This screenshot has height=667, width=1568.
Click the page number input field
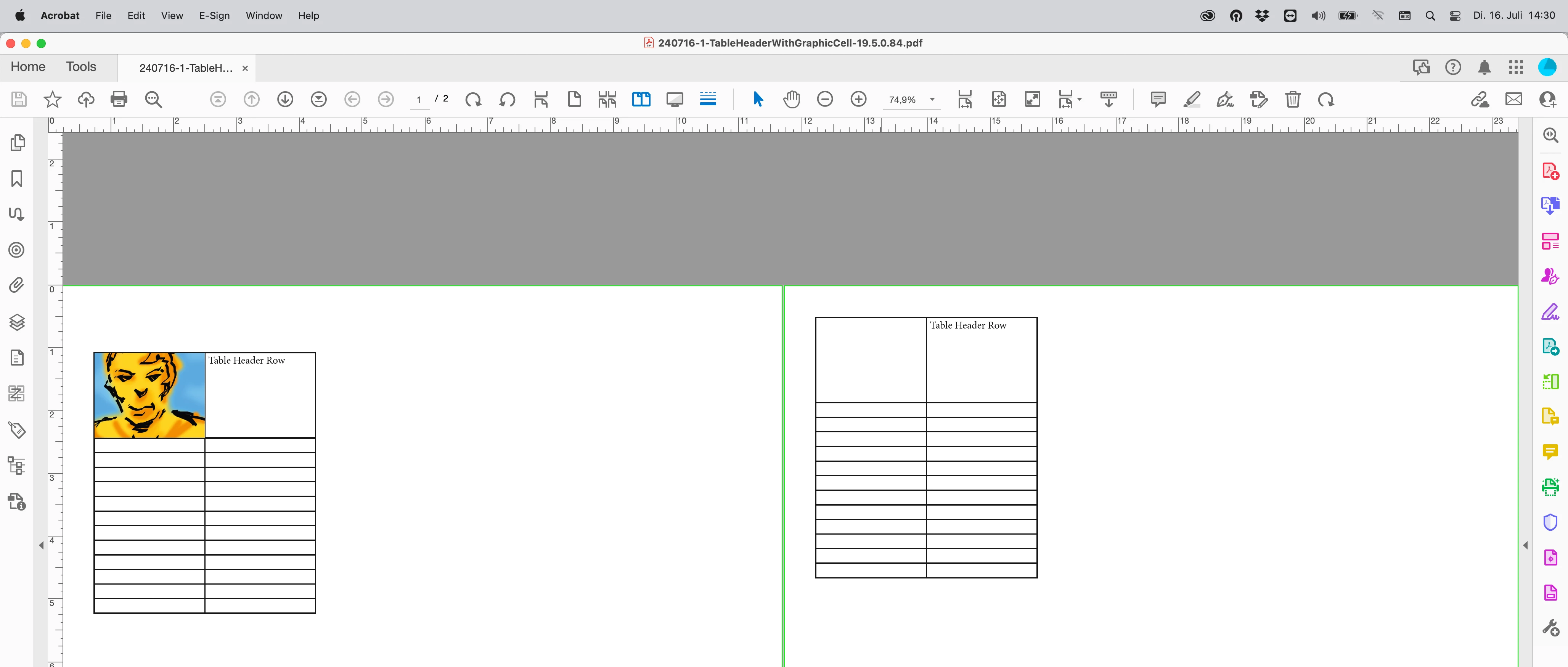[419, 99]
